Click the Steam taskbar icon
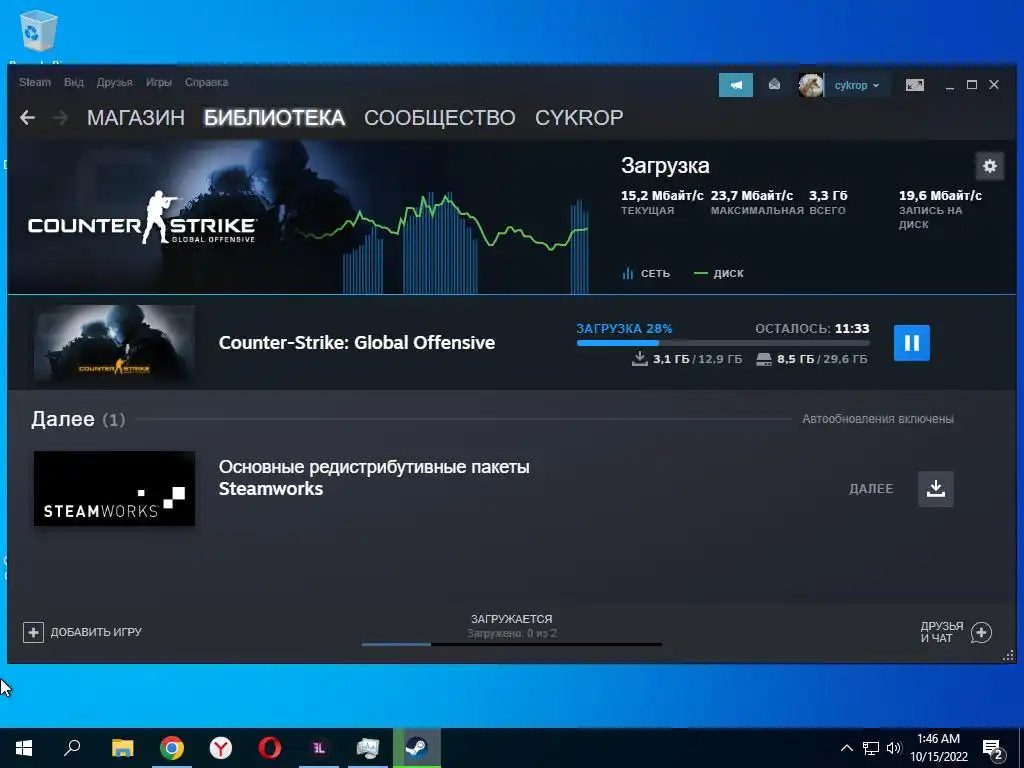 click(x=417, y=748)
